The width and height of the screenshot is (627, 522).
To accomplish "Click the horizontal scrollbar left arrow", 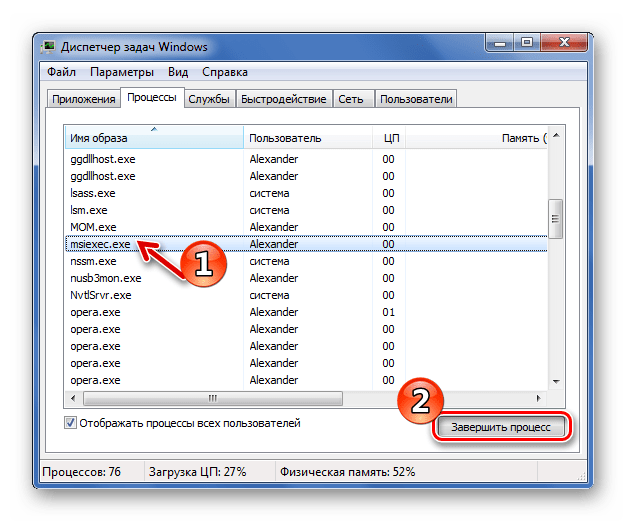I will coord(73,398).
